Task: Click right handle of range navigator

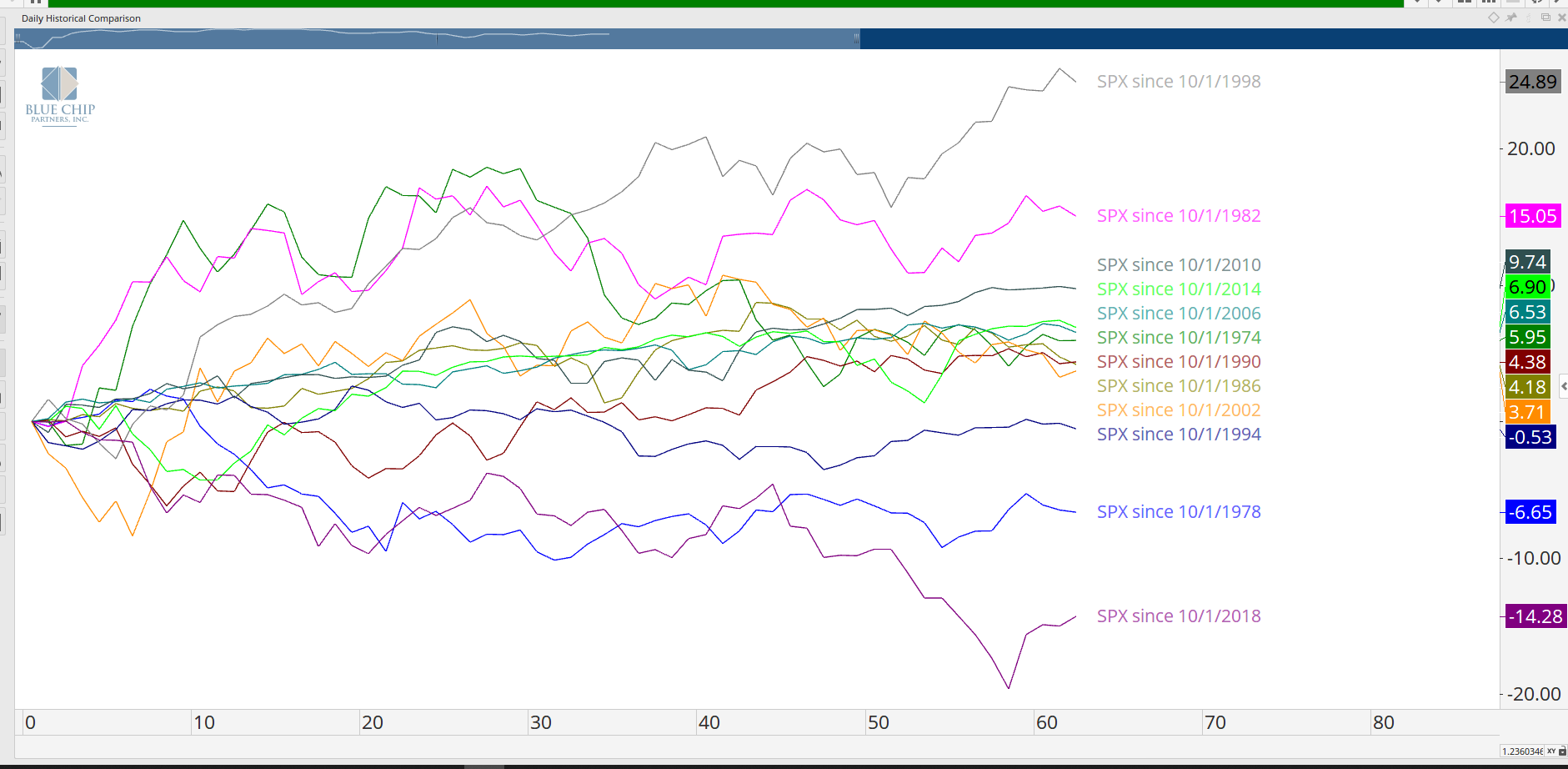Action: (x=856, y=38)
